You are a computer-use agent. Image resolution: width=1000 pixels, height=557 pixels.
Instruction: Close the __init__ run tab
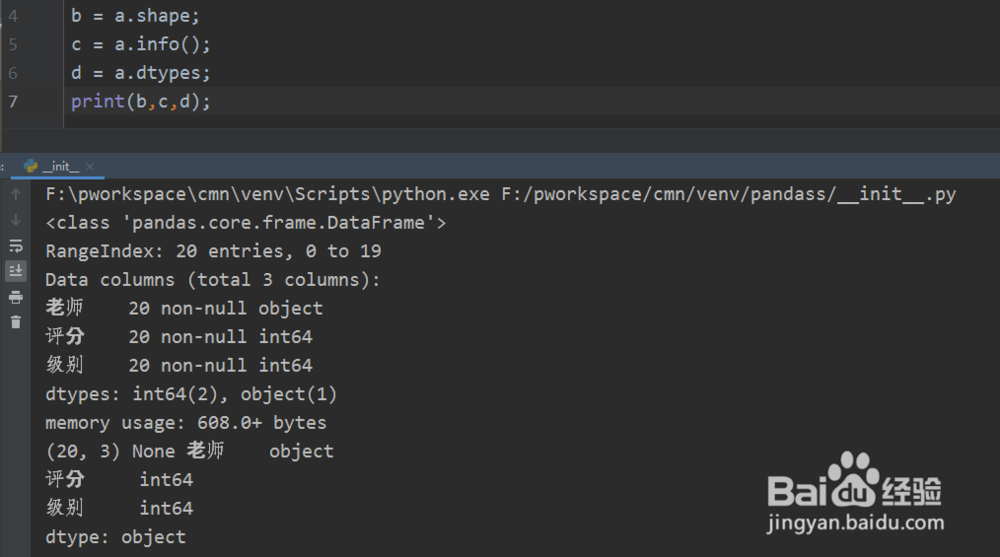tap(90, 166)
